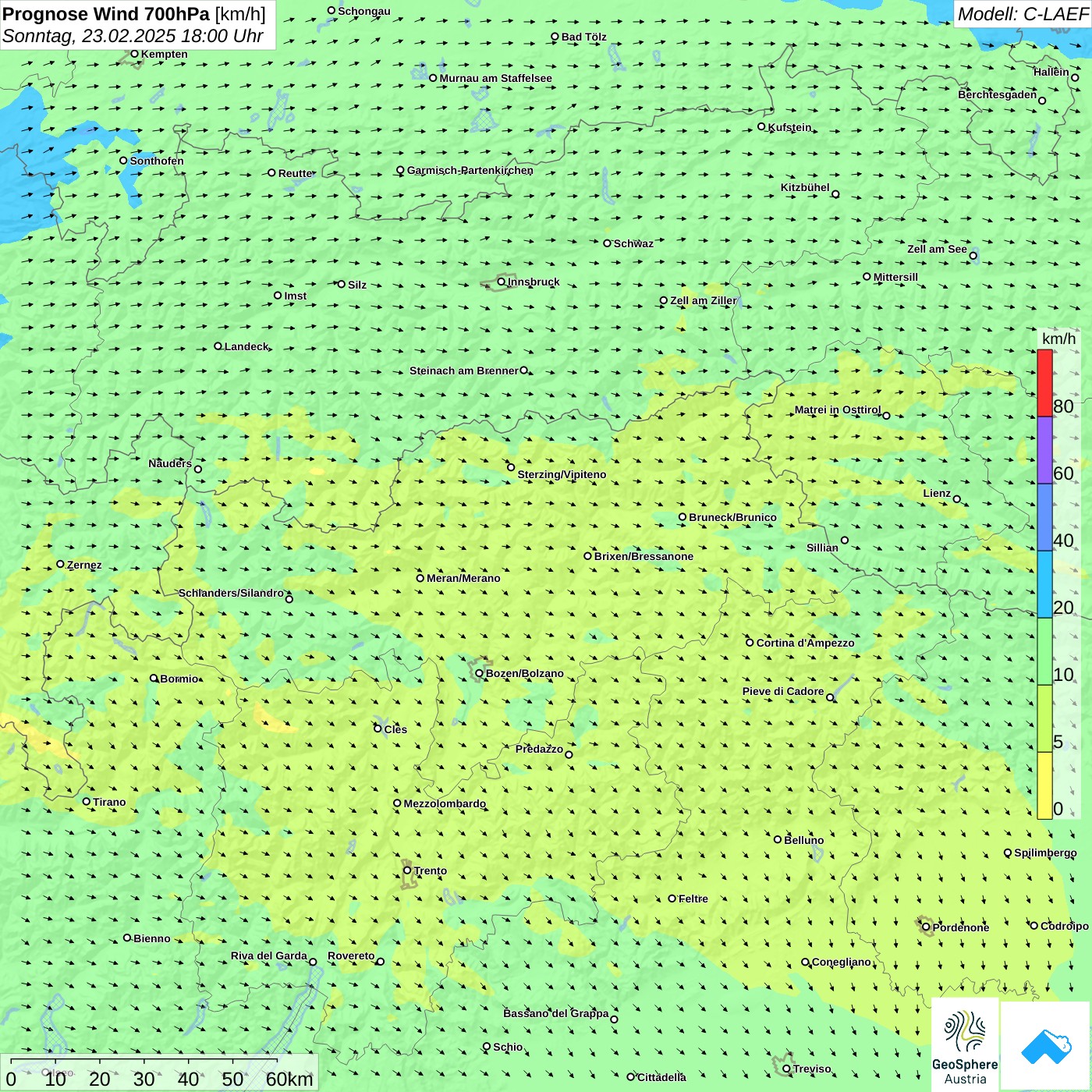Click the yellow 0-5 km/h legend color
Viewport: 1092px width, 1092px height.
tap(1044, 785)
